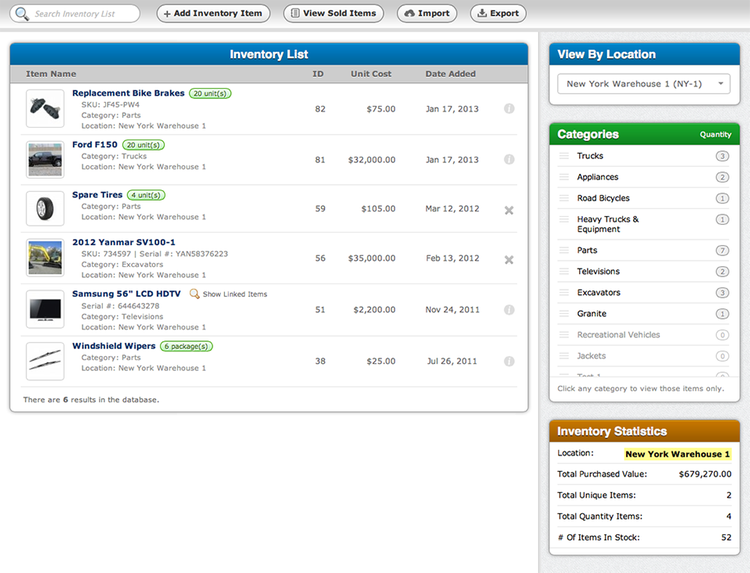The image size is (750, 573).
Task: Click the Import button
Action: pyautogui.click(x=427, y=13)
